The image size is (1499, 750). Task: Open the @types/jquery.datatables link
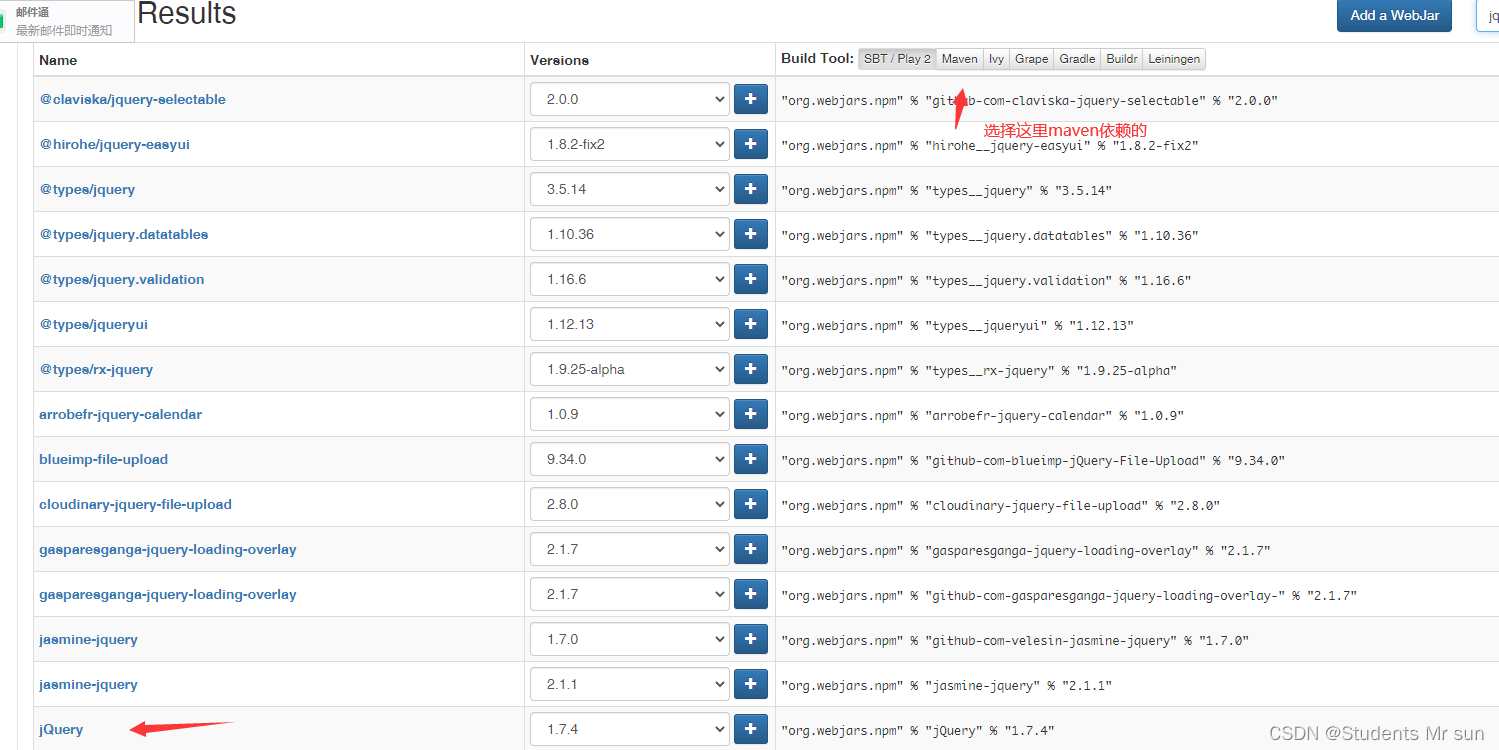[x=124, y=234]
